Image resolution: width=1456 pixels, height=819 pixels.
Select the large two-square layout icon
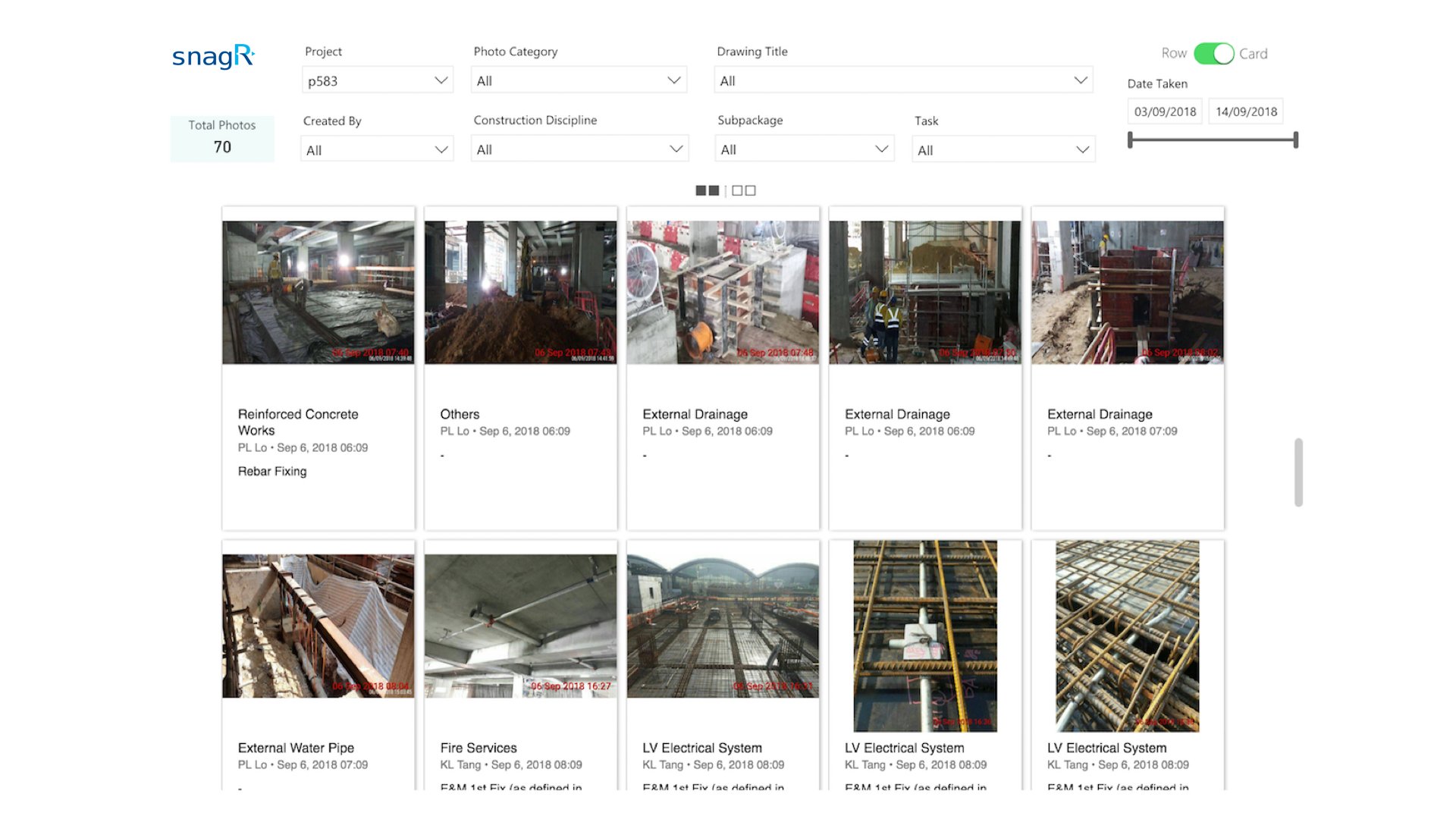(x=708, y=190)
